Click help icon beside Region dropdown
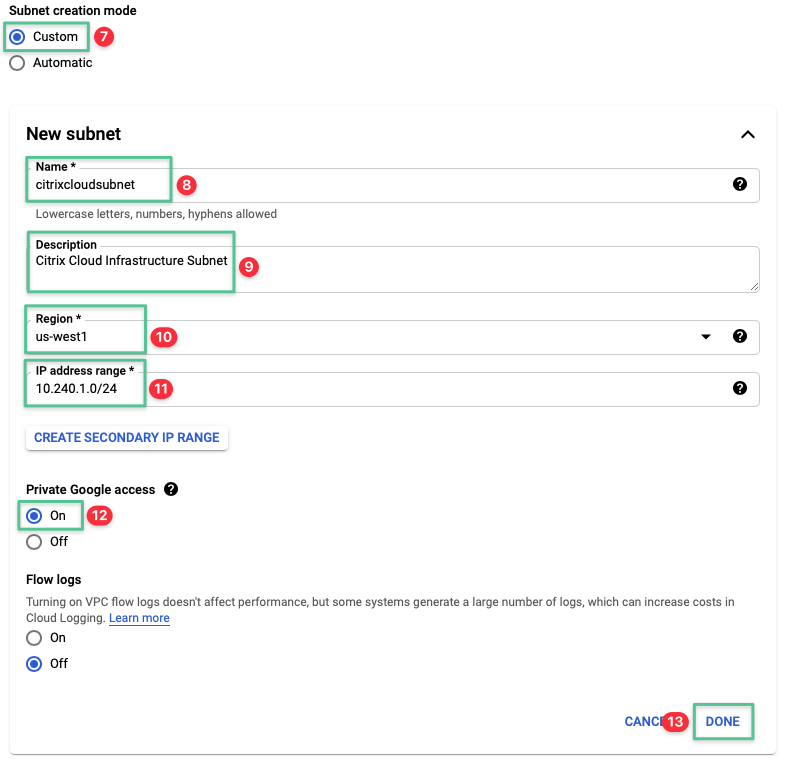The image size is (789, 764). (x=740, y=336)
